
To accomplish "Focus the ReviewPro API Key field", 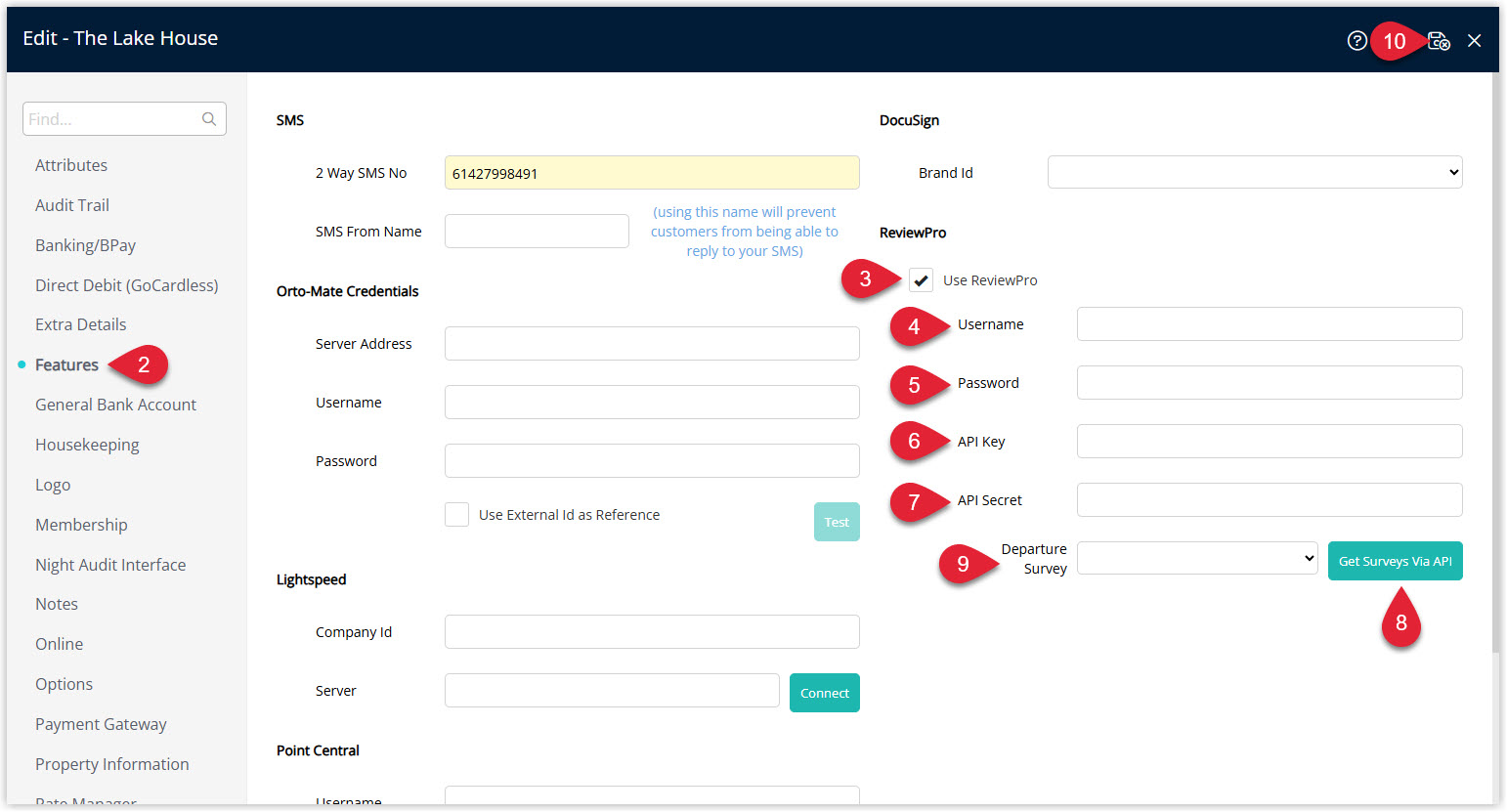I will click(1270, 442).
